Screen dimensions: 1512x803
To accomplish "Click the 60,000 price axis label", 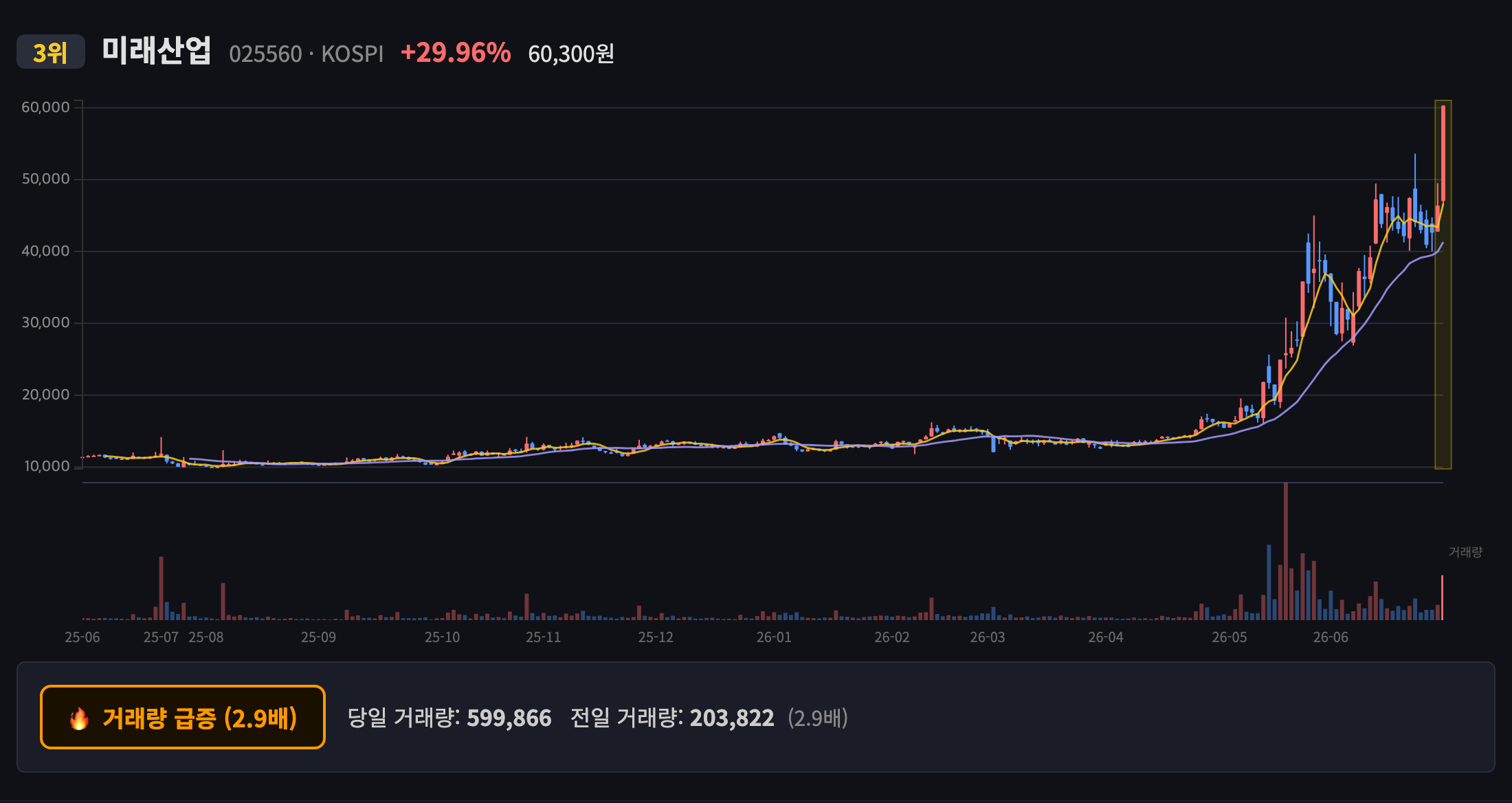I will click(x=45, y=107).
